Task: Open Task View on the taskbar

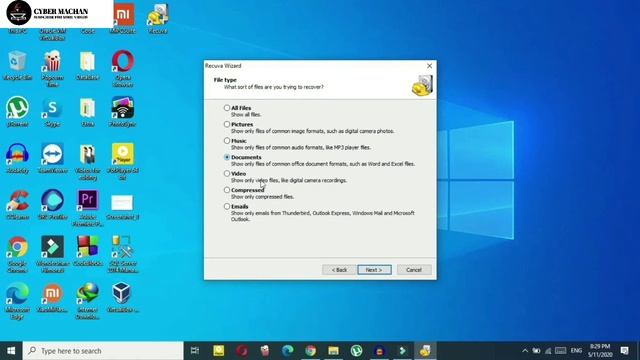Action: [x=195, y=351]
